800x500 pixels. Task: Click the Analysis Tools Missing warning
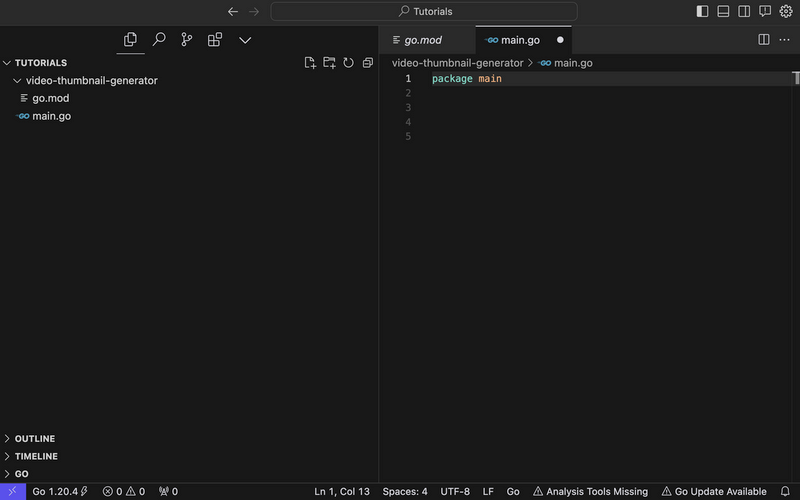(590, 492)
